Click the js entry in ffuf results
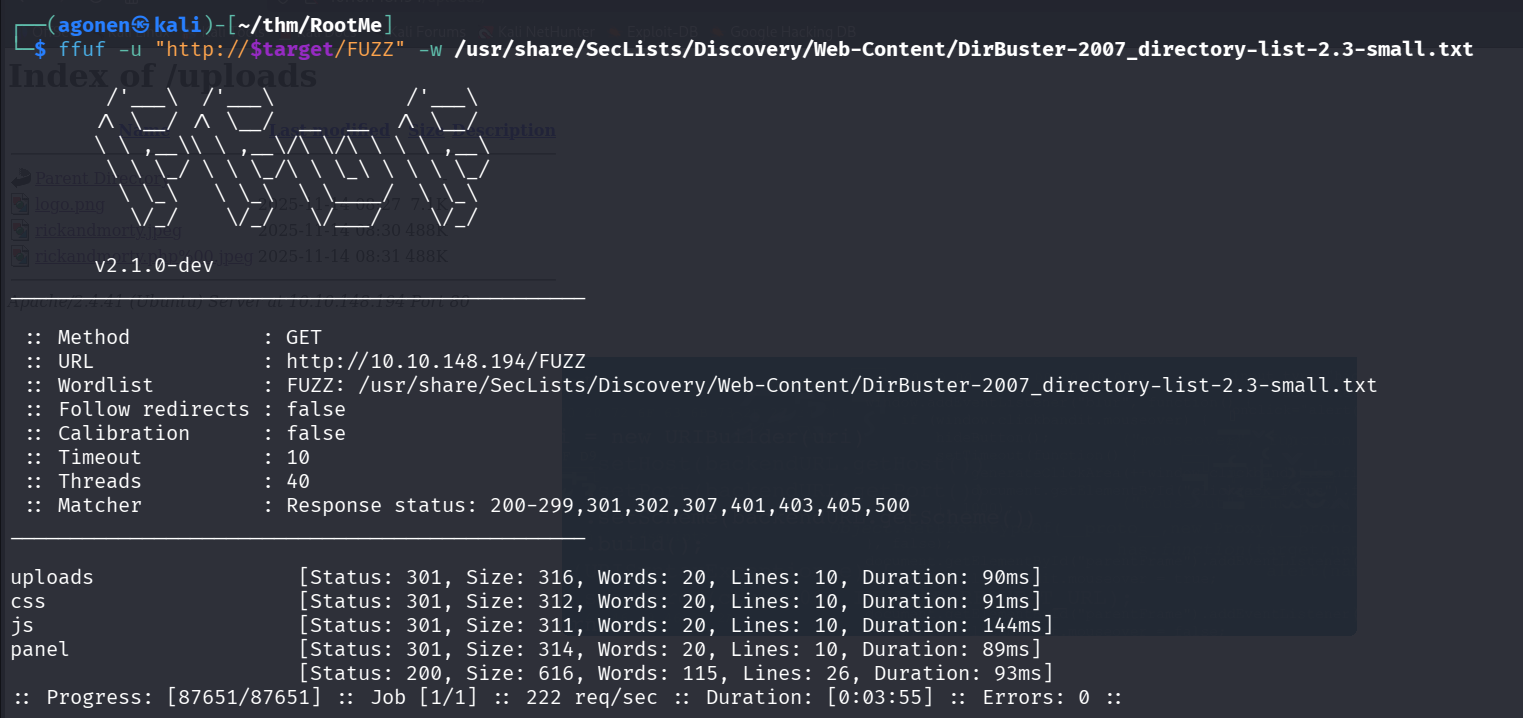Screen dimensions: 1523x718 [x=22, y=626]
